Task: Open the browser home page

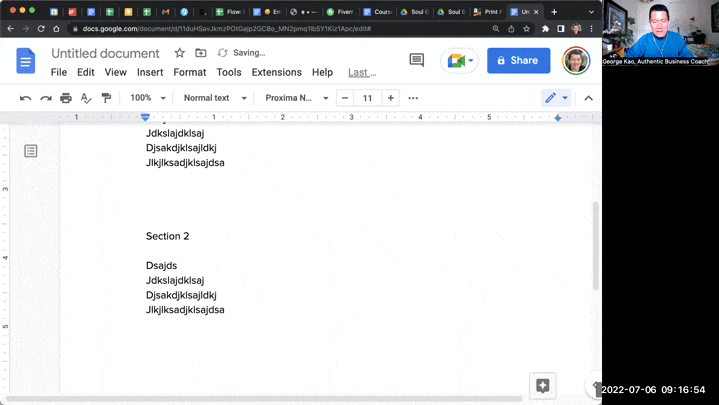Action: click(56, 28)
